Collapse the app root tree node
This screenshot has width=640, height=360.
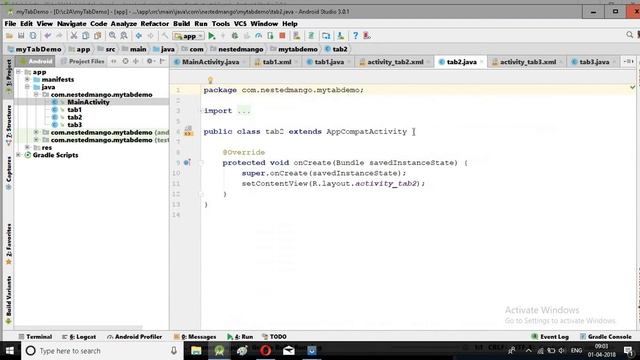[x=18, y=72]
